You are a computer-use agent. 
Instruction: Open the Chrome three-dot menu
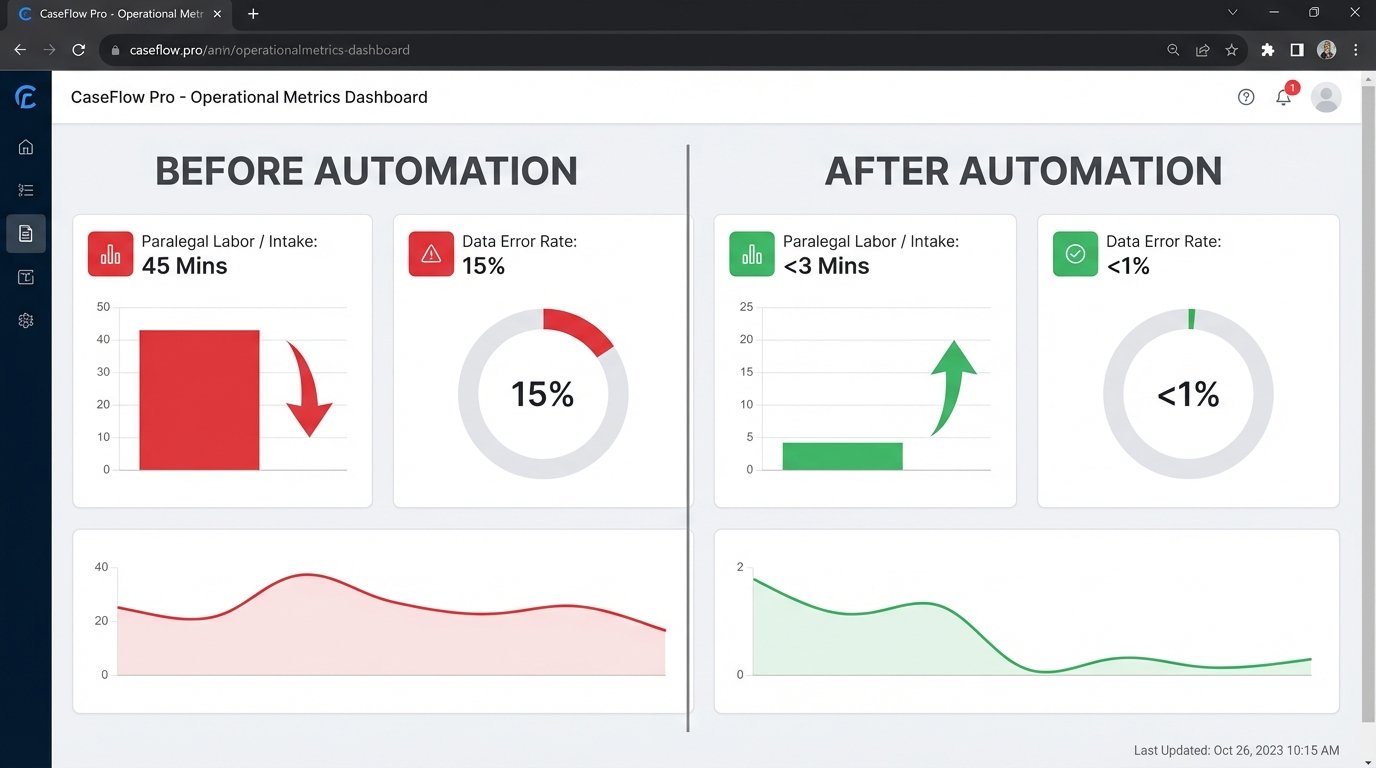[x=1355, y=49]
